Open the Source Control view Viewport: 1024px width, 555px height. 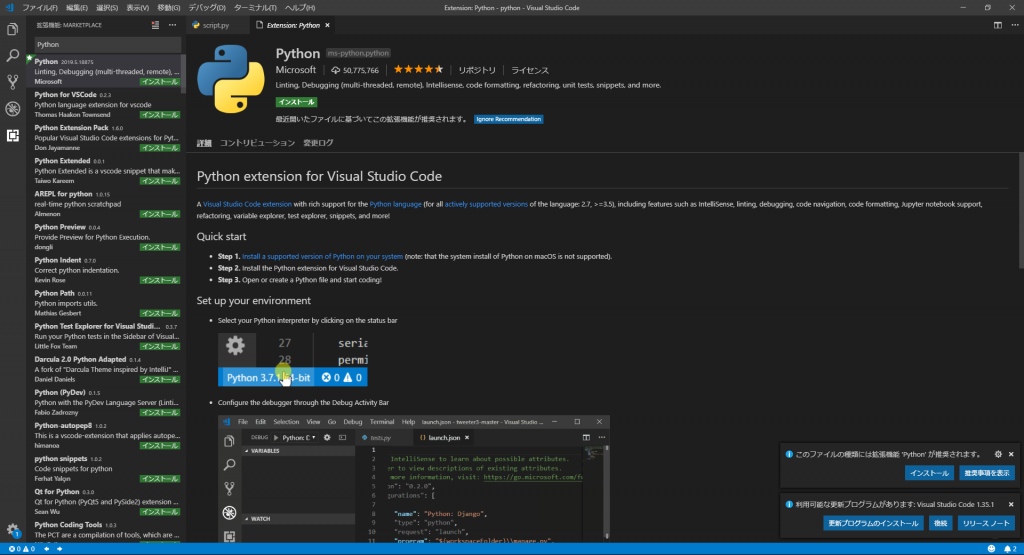(x=12, y=82)
